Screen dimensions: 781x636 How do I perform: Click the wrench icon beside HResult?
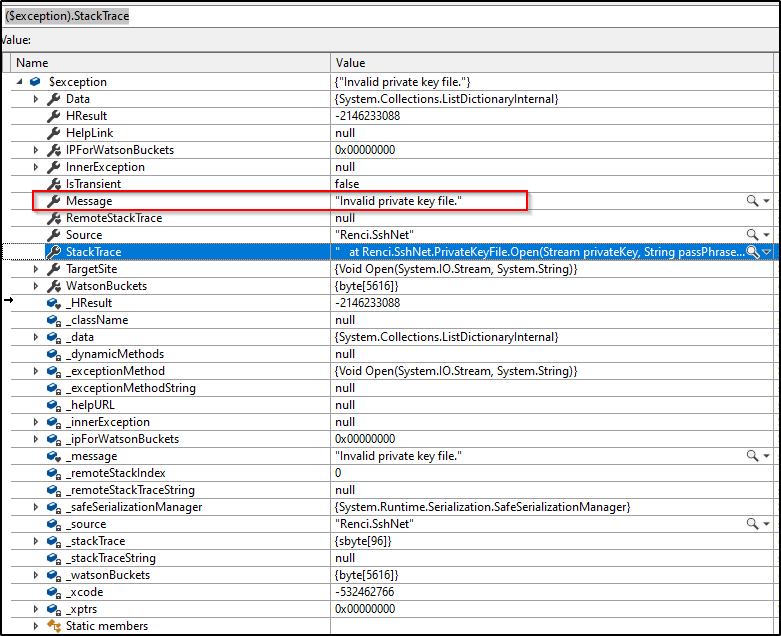tap(54, 116)
